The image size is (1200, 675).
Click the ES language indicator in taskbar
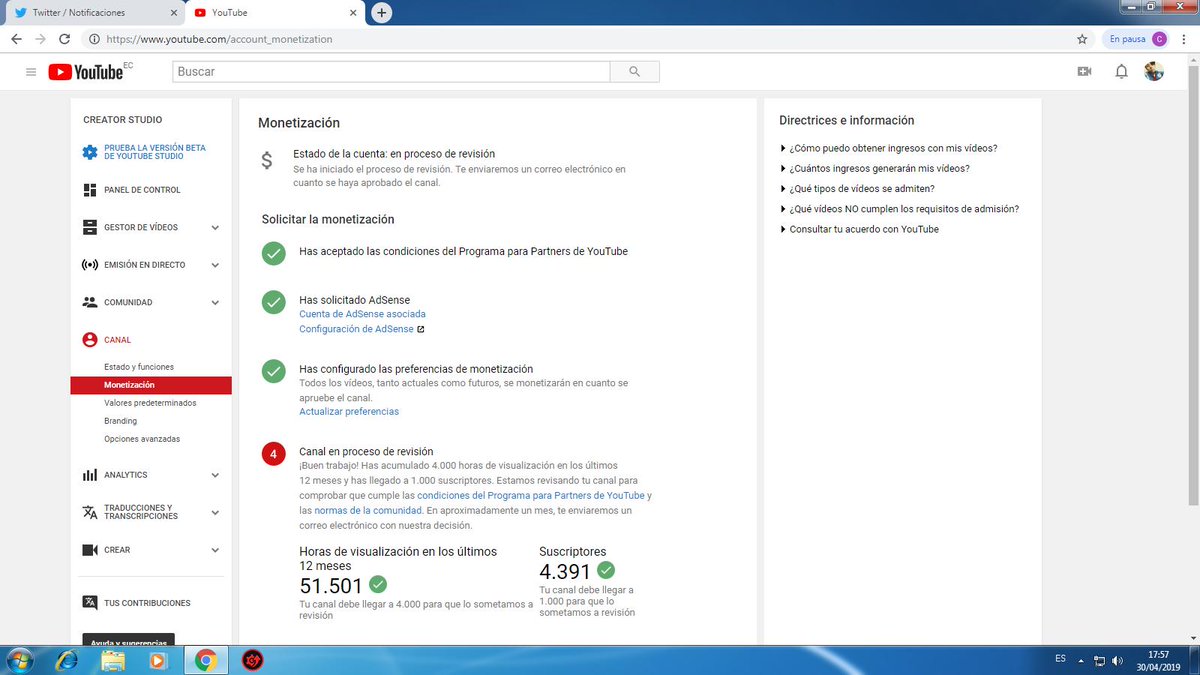click(x=1060, y=659)
